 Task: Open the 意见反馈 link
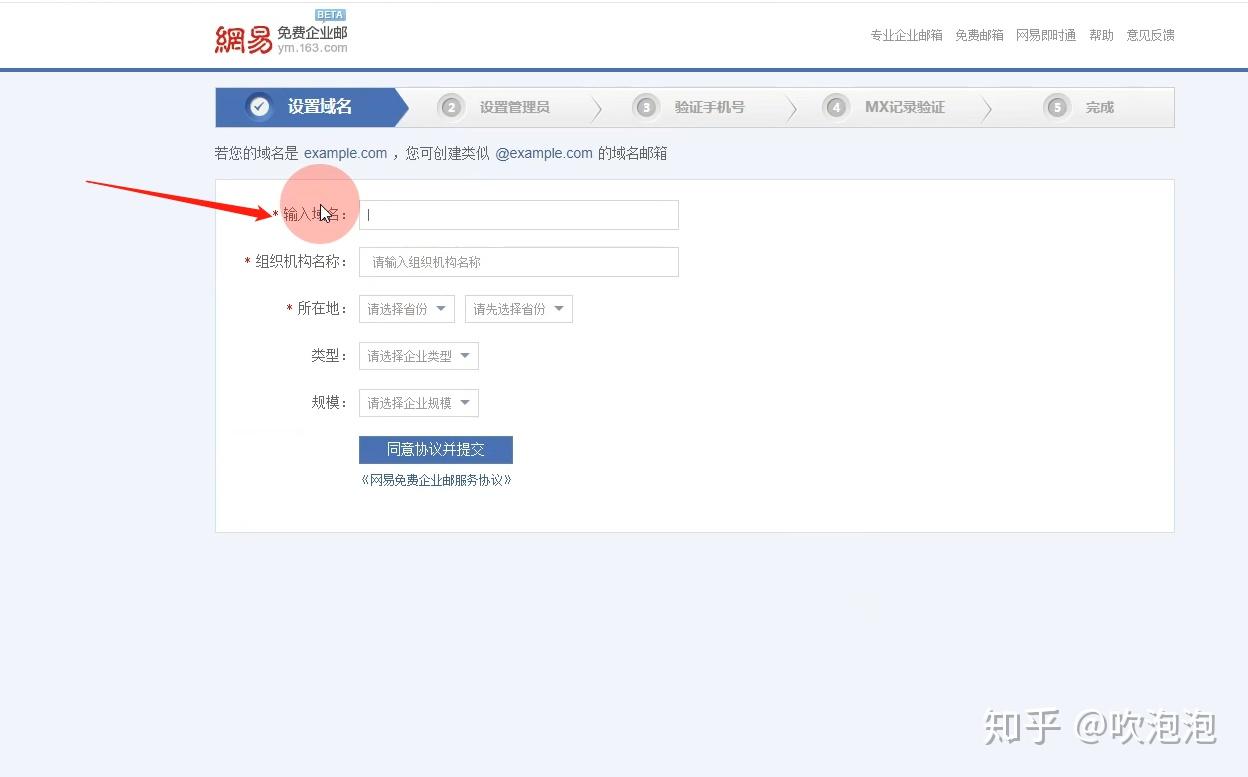click(1150, 35)
